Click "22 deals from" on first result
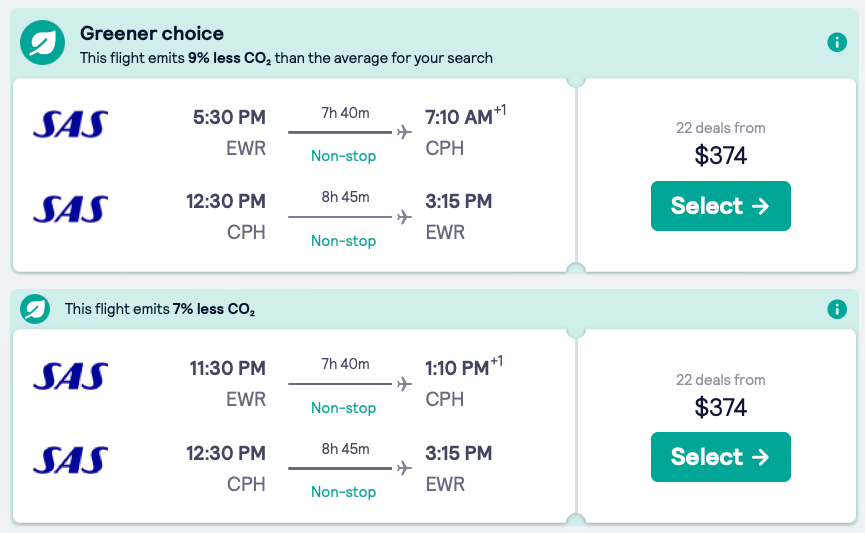865x533 pixels. pyautogui.click(x=721, y=128)
